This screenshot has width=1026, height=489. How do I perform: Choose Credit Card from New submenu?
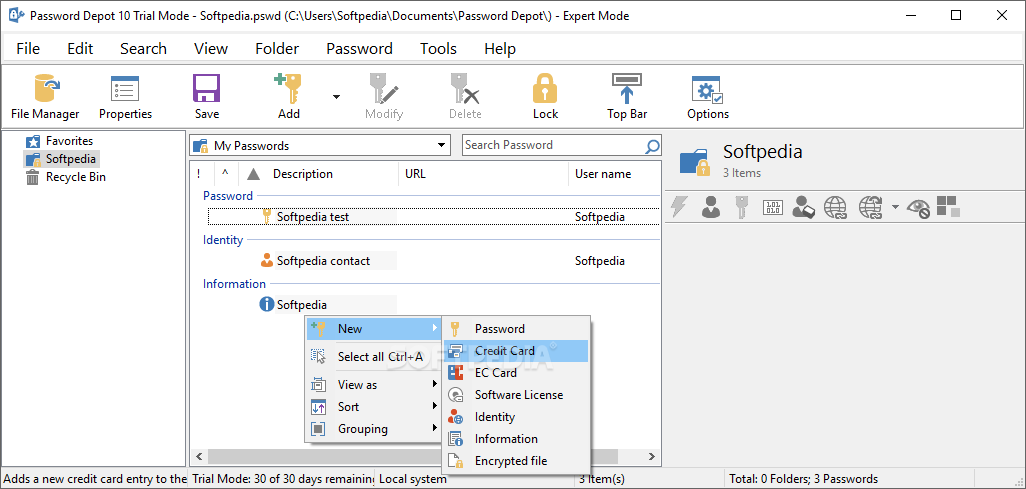(x=504, y=351)
